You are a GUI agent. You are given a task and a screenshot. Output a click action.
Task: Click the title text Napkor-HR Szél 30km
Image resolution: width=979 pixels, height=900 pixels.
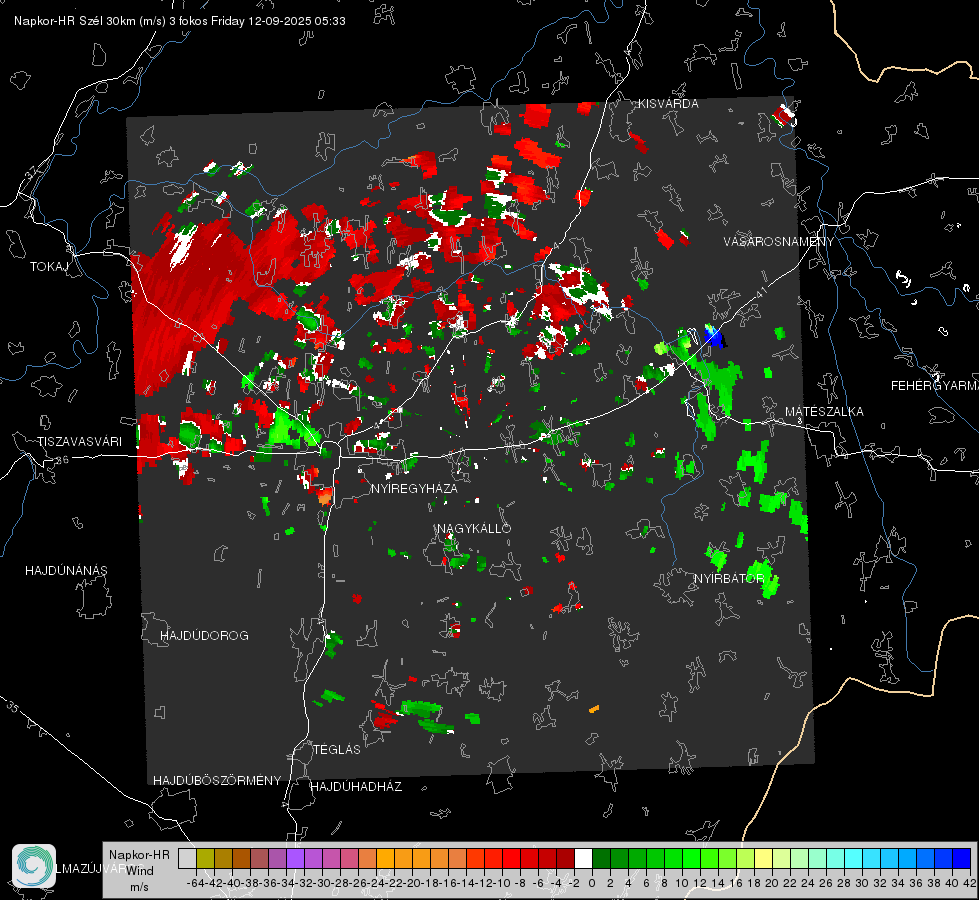pyautogui.click(x=91, y=21)
